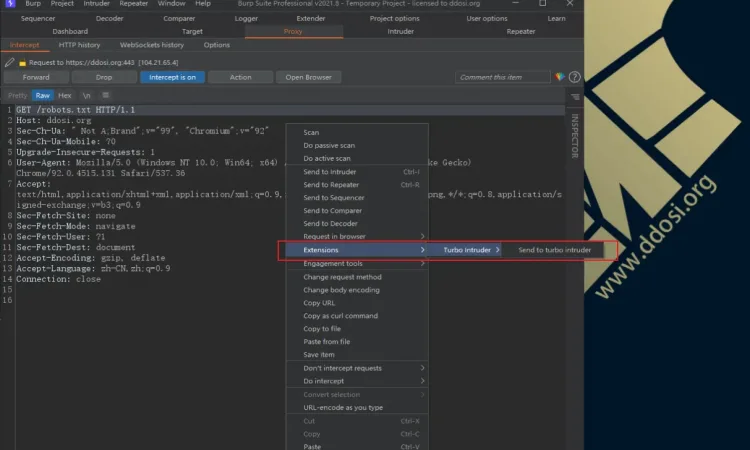
Task: Expand the Extensions submenu
Action: pos(357,250)
